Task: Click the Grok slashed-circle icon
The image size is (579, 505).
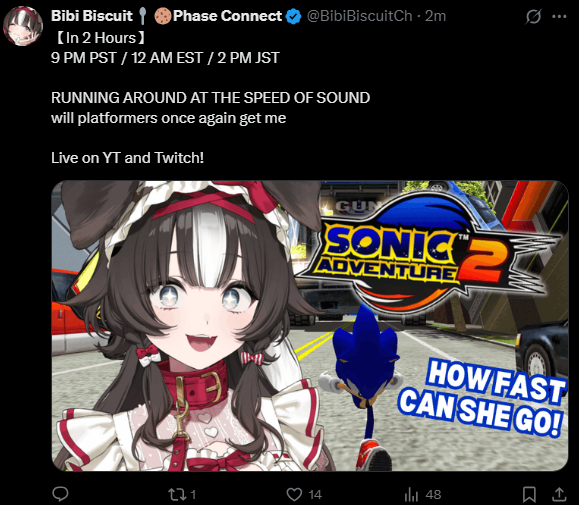Action: pos(533,16)
